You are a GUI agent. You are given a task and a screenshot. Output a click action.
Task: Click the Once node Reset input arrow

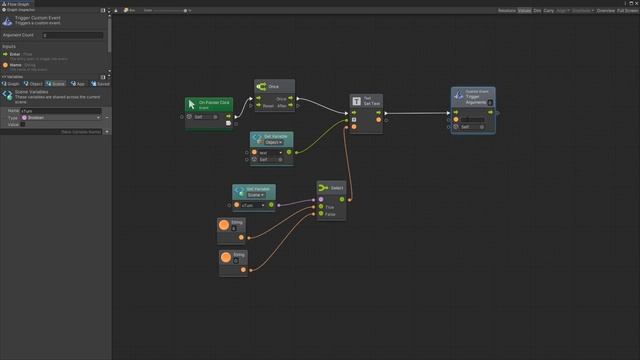pyautogui.click(x=258, y=105)
